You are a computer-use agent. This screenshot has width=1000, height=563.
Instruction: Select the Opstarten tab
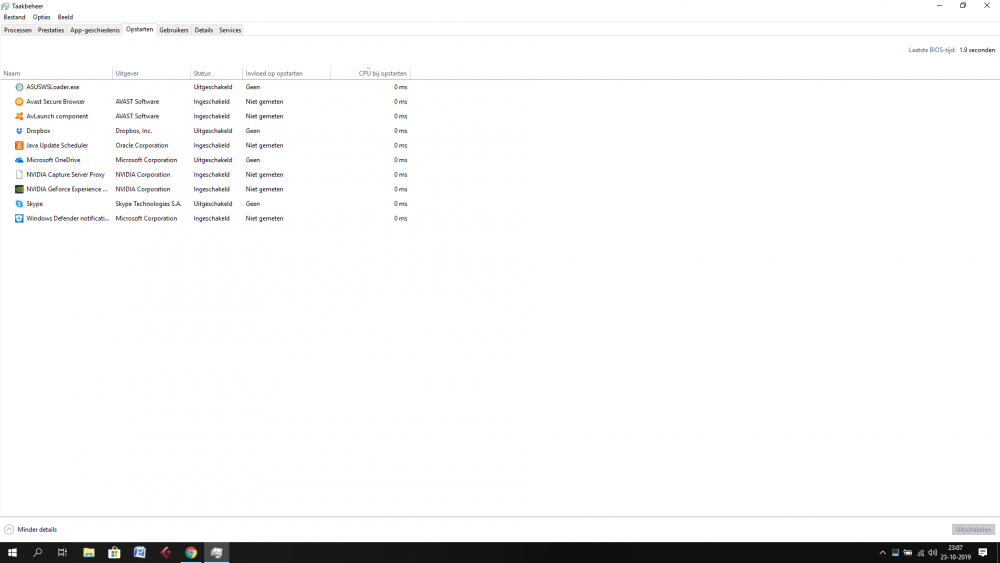[140, 29]
